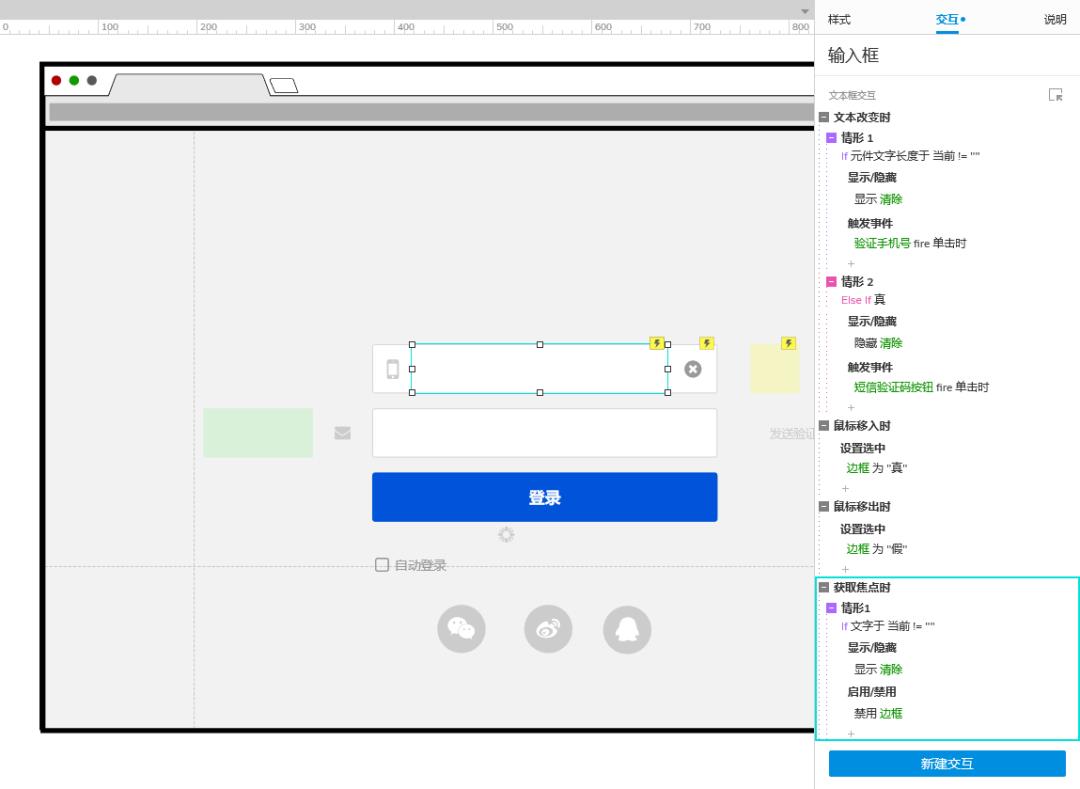Click the phone icon in the first input box
This screenshot has width=1080, height=789.
(393, 369)
